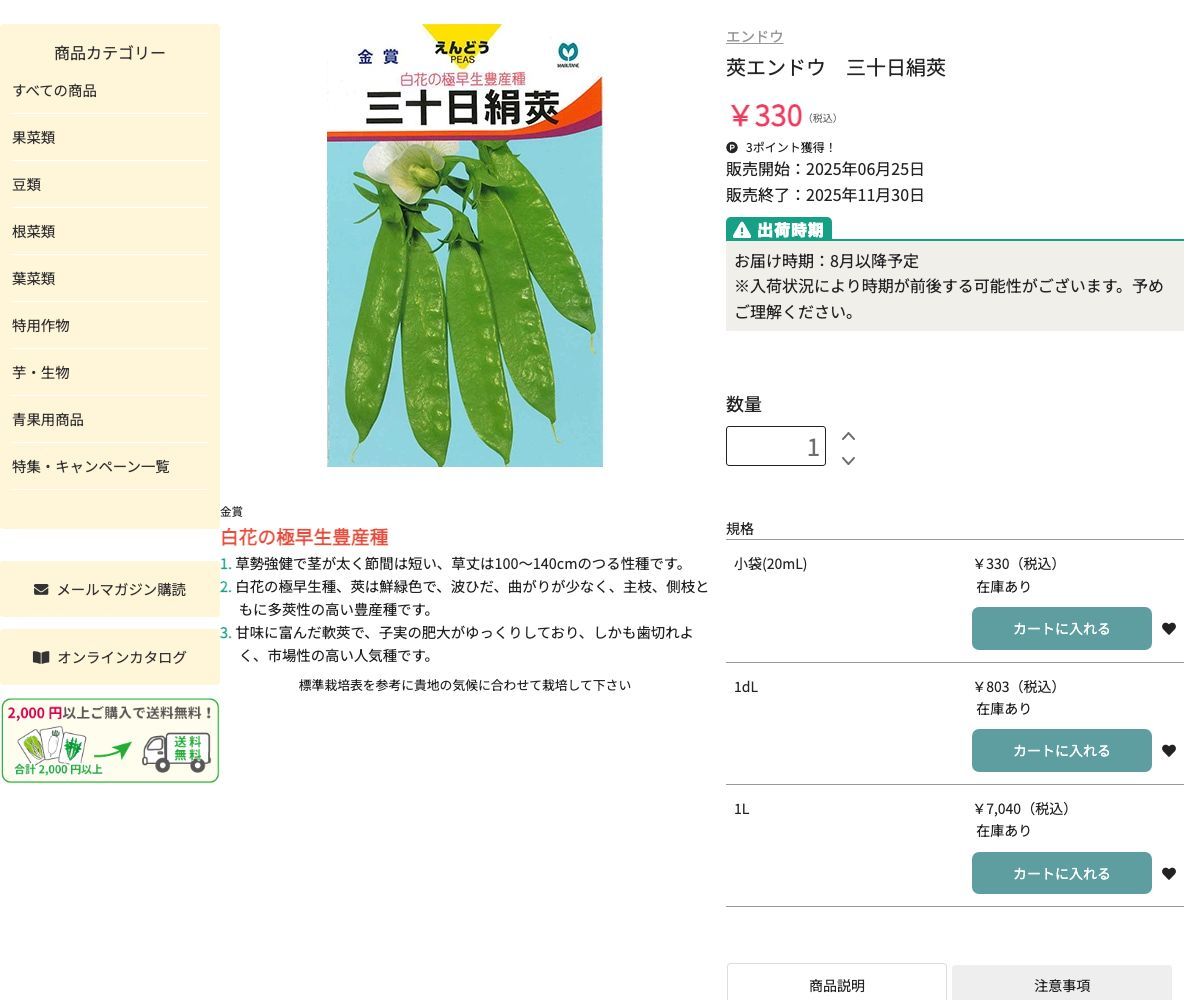Click the P points icon near 3ポイント獲得
The height and width of the screenshot is (1000, 1200).
(x=732, y=147)
